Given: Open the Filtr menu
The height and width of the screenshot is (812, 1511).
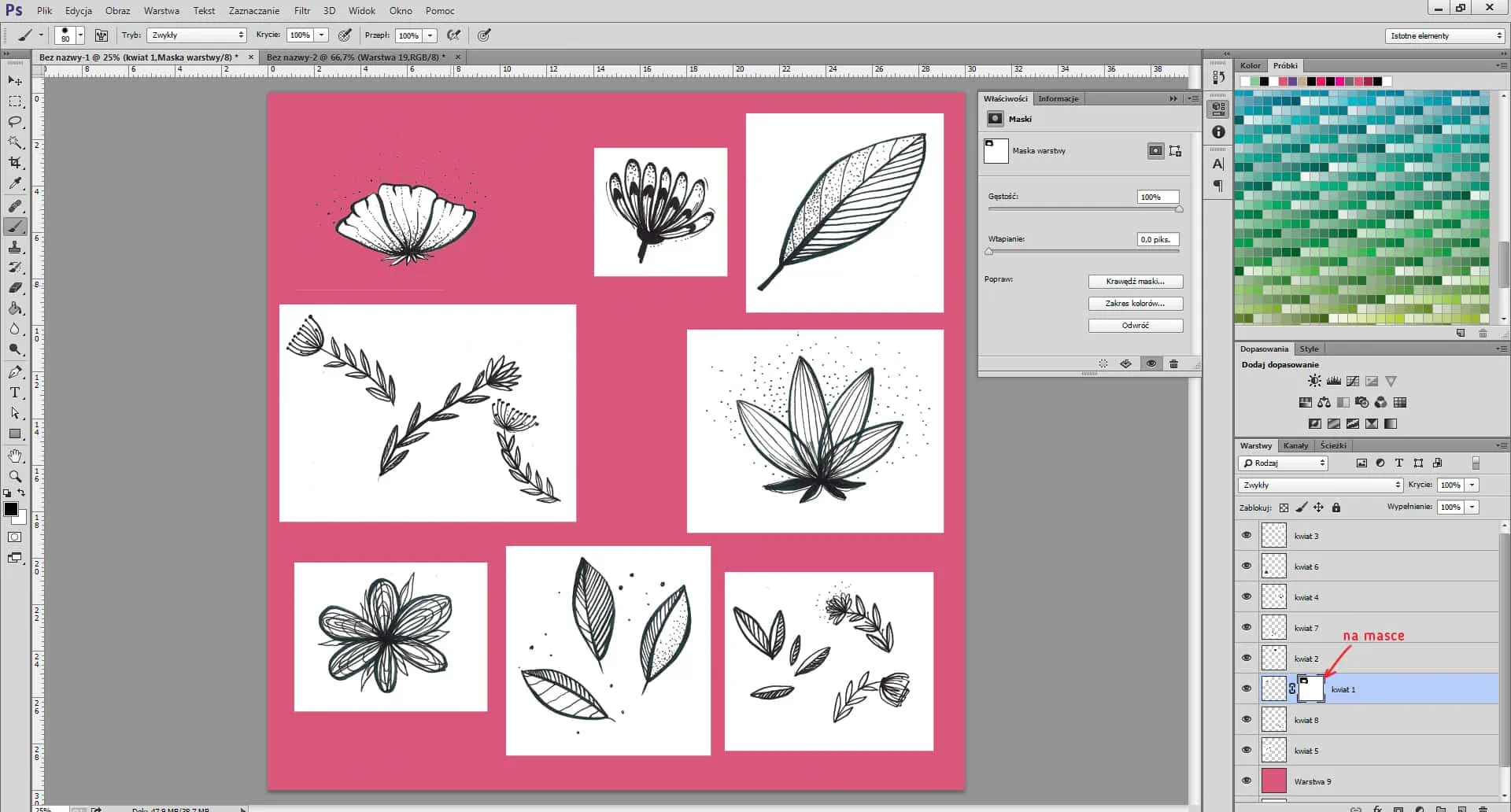Looking at the screenshot, I should click(302, 11).
